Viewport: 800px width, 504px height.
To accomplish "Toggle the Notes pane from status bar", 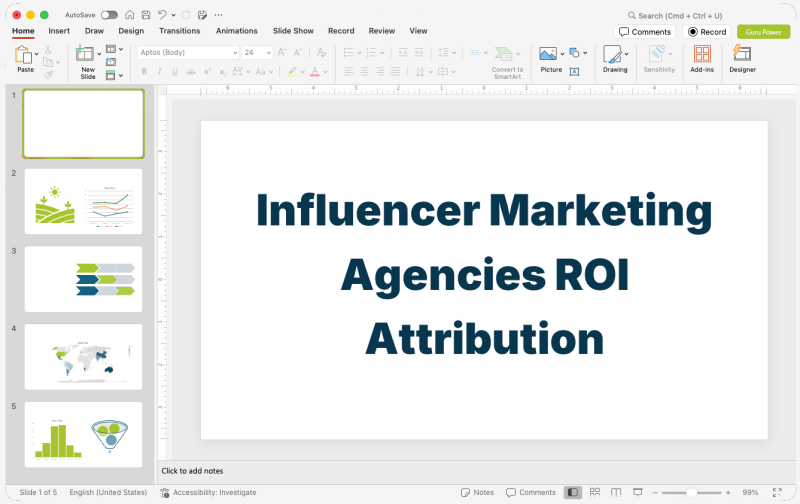I will [x=477, y=492].
